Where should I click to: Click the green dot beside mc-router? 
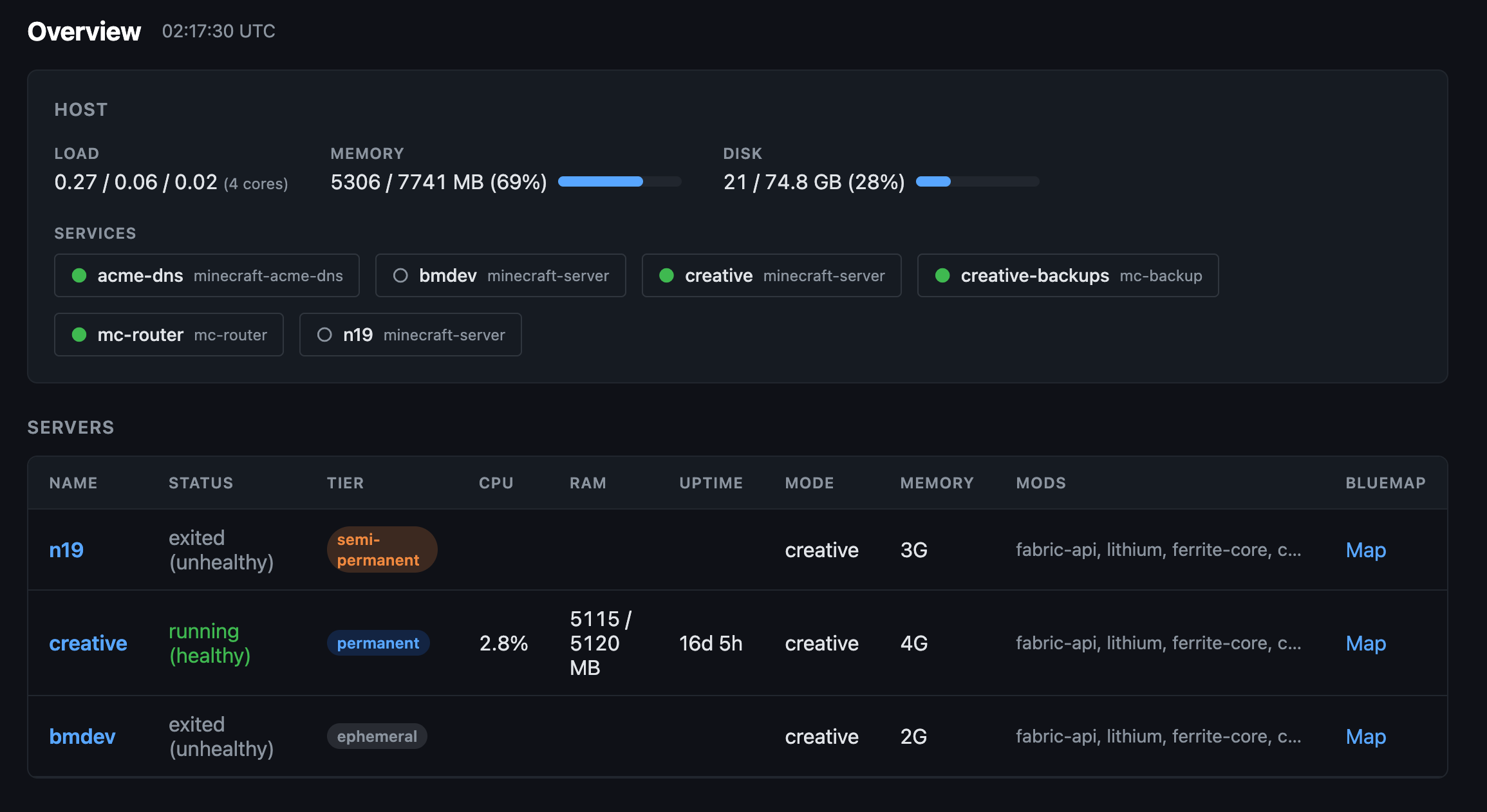coord(79,335)
